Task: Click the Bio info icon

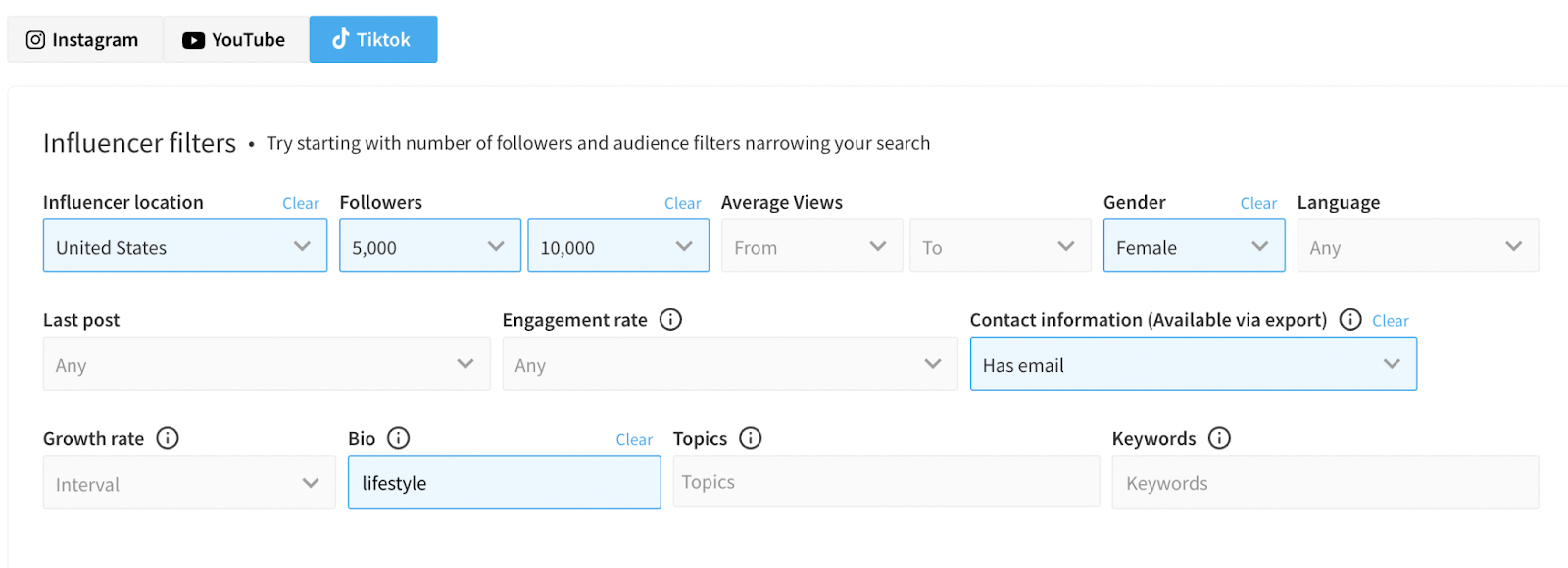Action: pyautogui.click(x=399, y=438)
